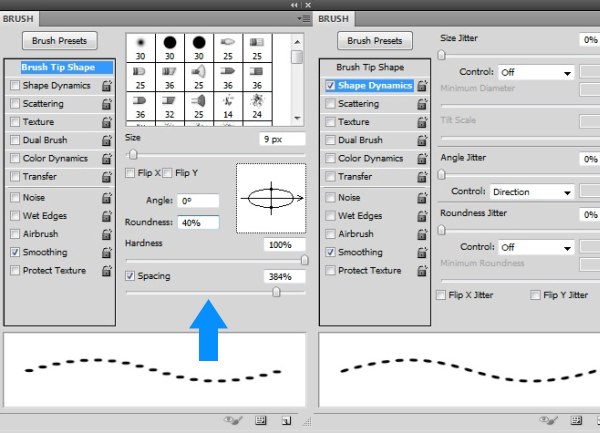This screenshot has height=433, width=600.
Task: Open Angle Jitter Control dropdown set to Direction
Action: click(530, 192)
